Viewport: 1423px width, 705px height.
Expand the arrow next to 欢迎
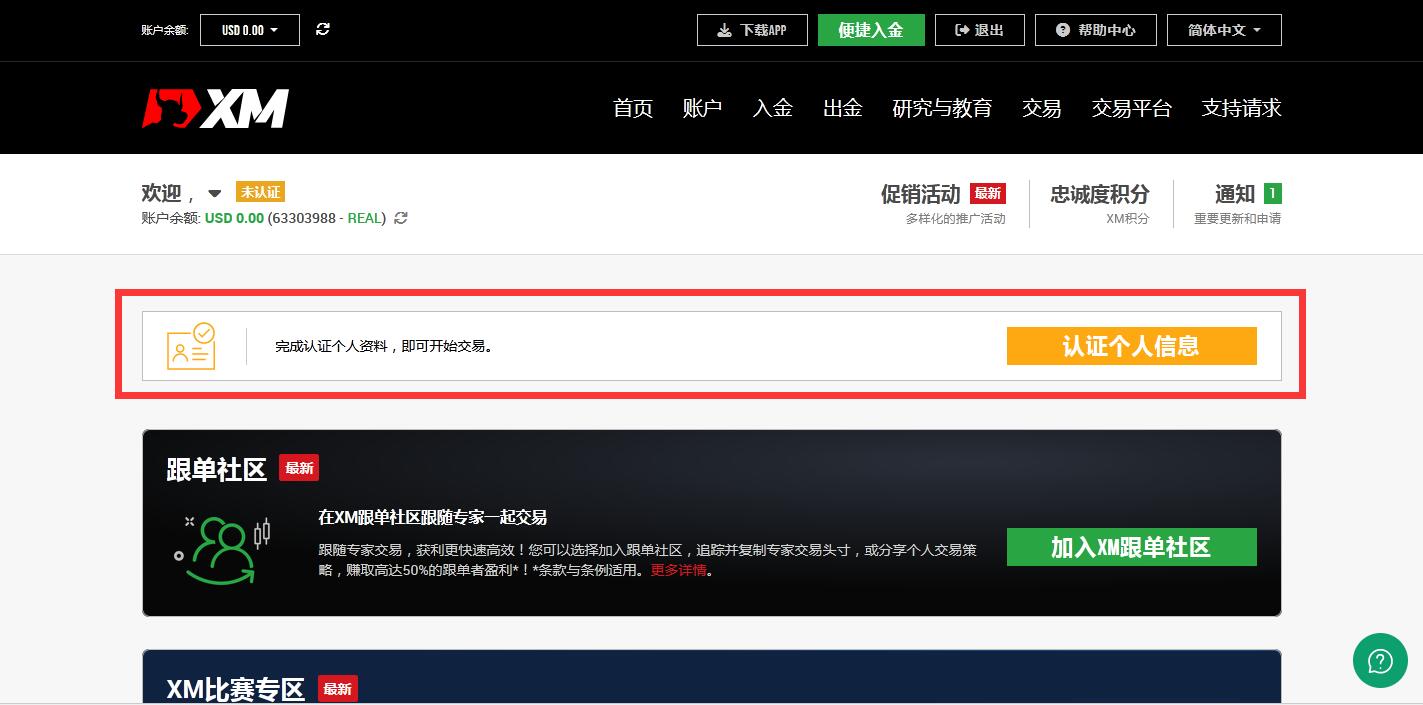214,194
